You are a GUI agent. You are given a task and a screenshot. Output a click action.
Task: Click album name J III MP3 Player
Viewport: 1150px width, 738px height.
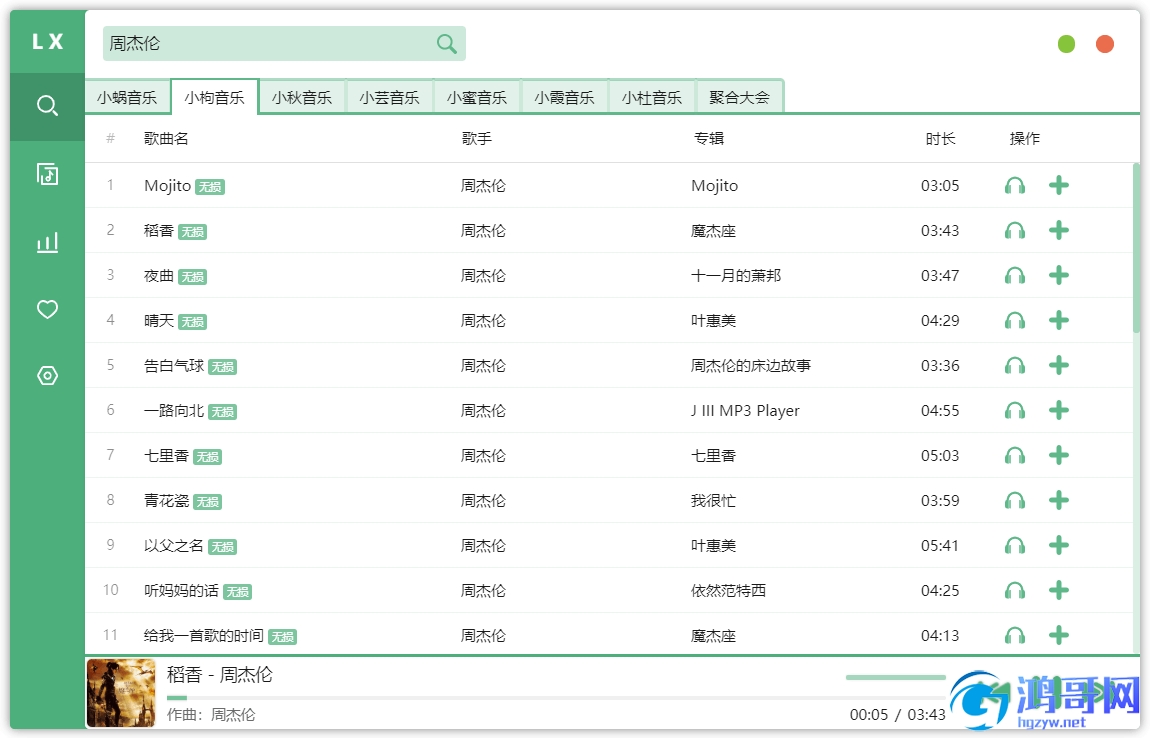(x=745, y=411)
